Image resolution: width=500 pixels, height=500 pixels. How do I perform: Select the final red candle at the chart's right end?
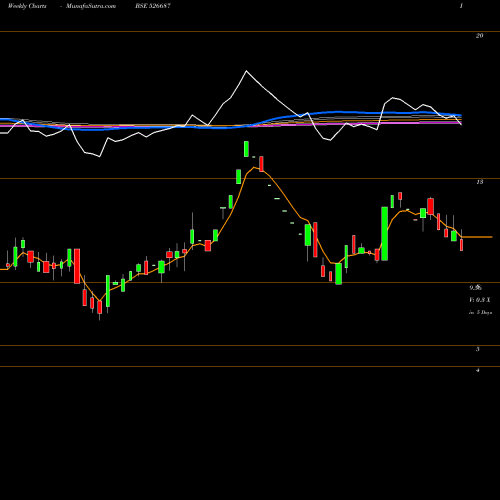(x=462, y=245)
